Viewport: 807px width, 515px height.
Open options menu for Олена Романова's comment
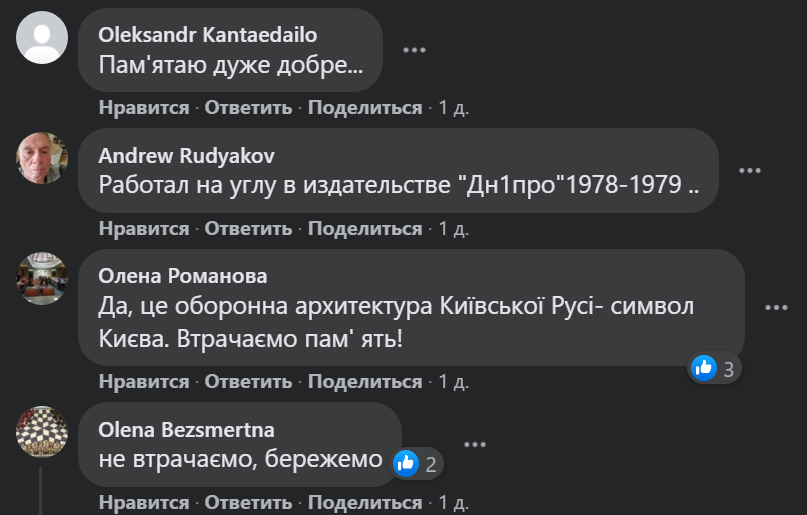tap(777, 307)
